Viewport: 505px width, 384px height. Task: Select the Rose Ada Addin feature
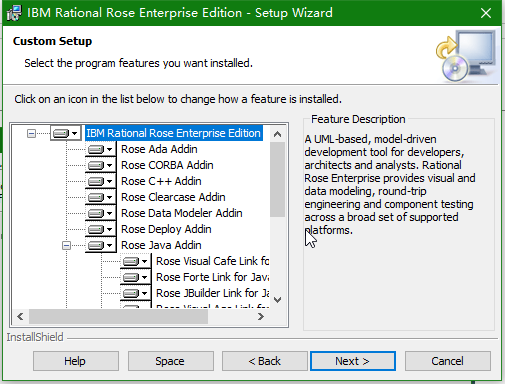coord(159,149)
